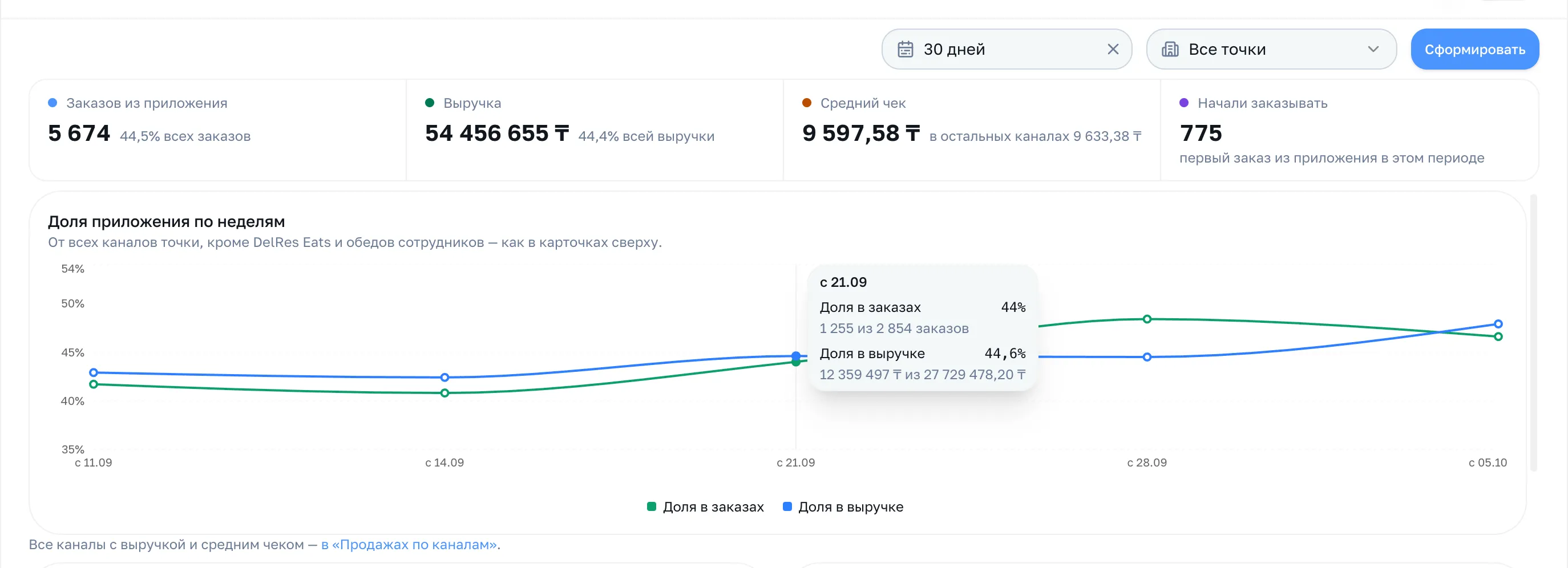This screenshot has height=568, width=1568.
Task: Click the building icon in Все точки selector
Action: click(x=1170, y=49)
